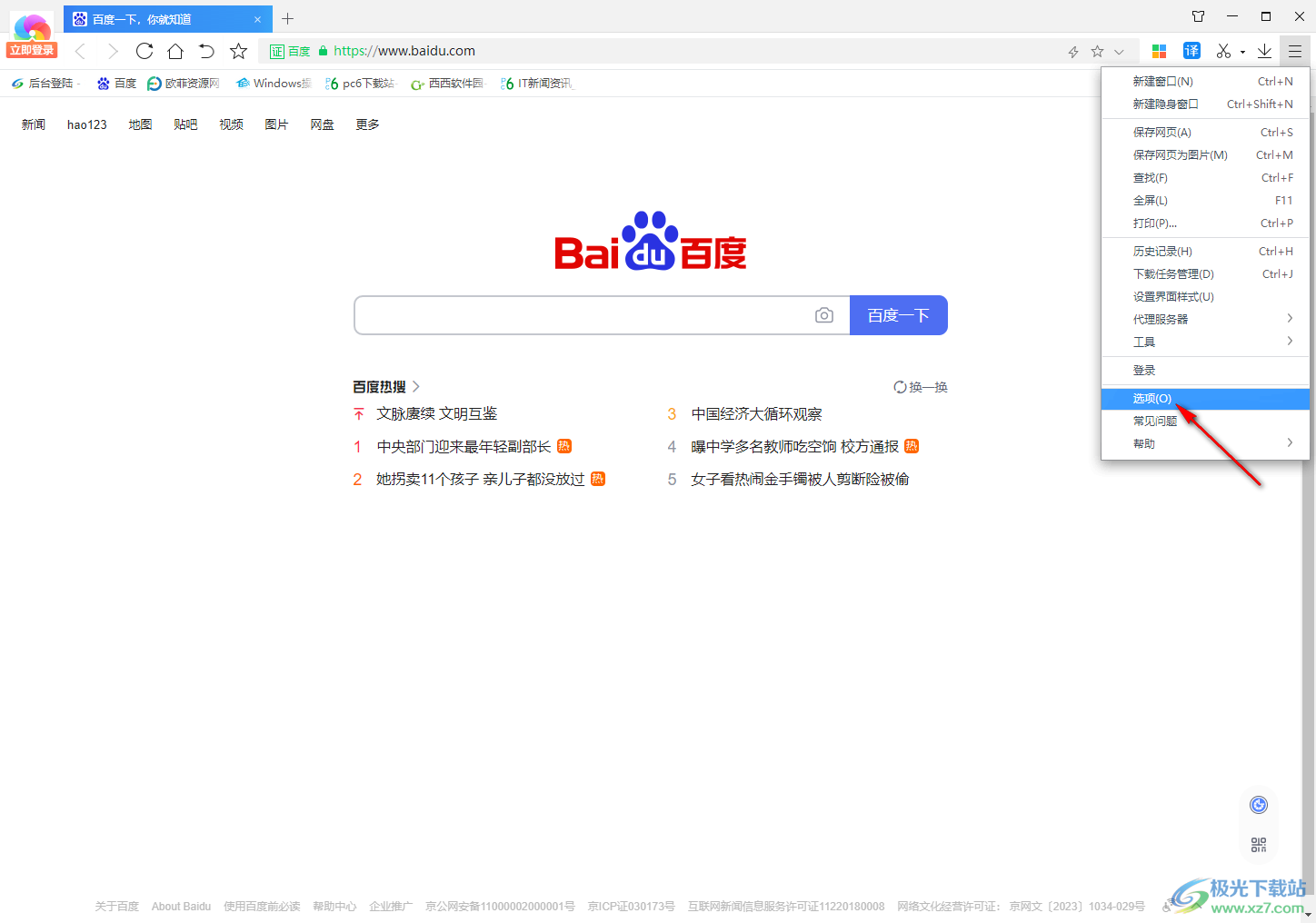Click the blue assistant circle icon
Viewport: 1316px width, 923px height.
coord(1259,804)
